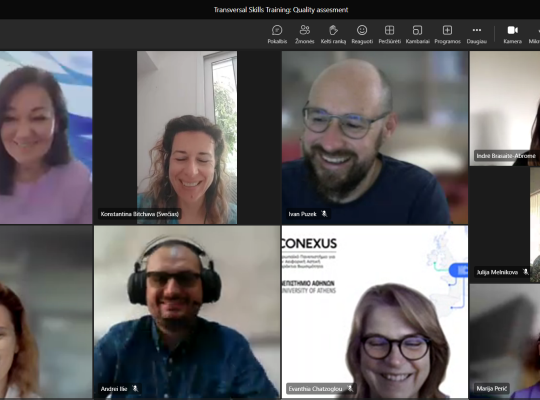Toggle the Kamera camera button
The width and height of the screenshot is (540, 400).
(512, 34)
